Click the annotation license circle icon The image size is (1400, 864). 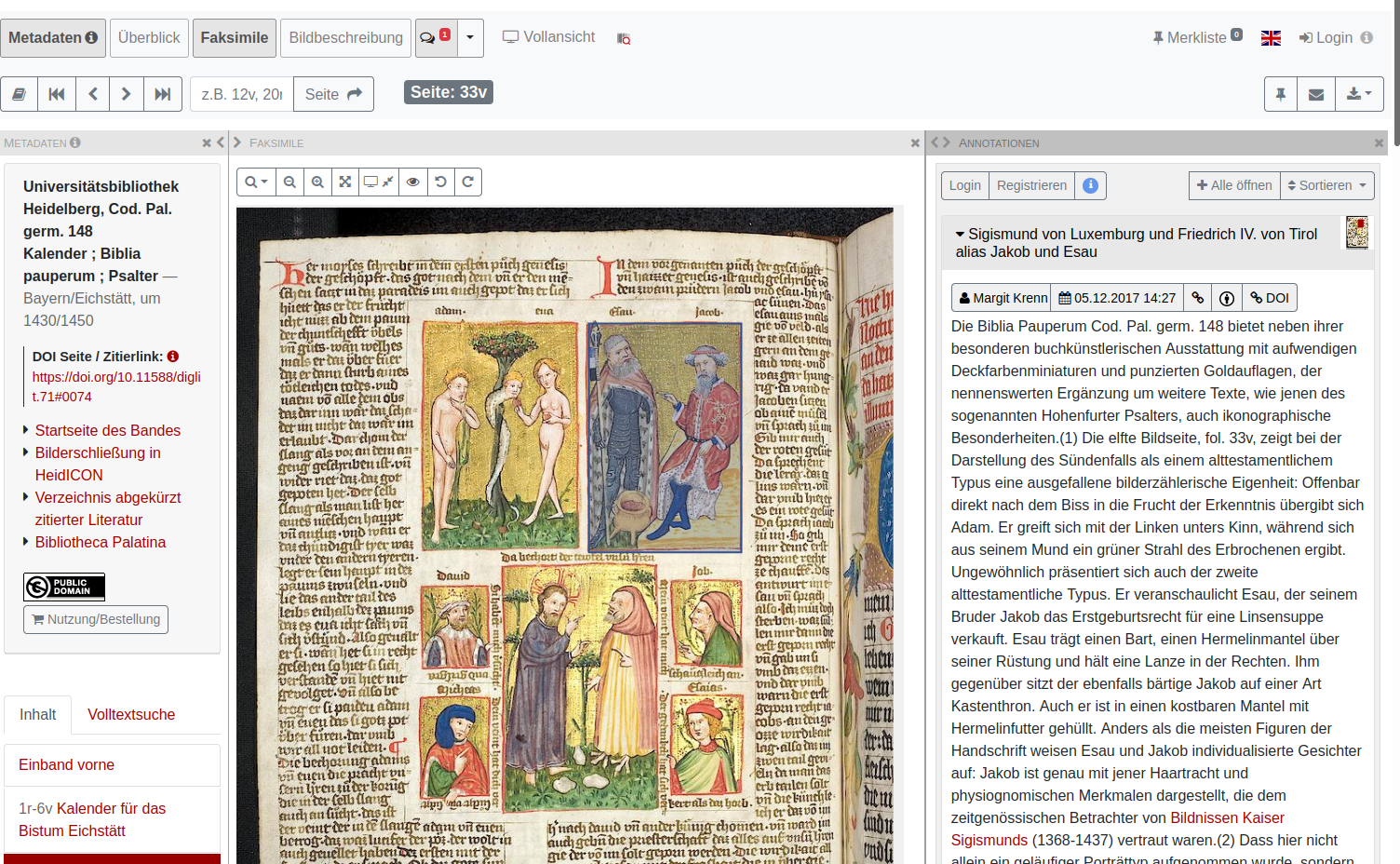click(x=1227, y=298)
